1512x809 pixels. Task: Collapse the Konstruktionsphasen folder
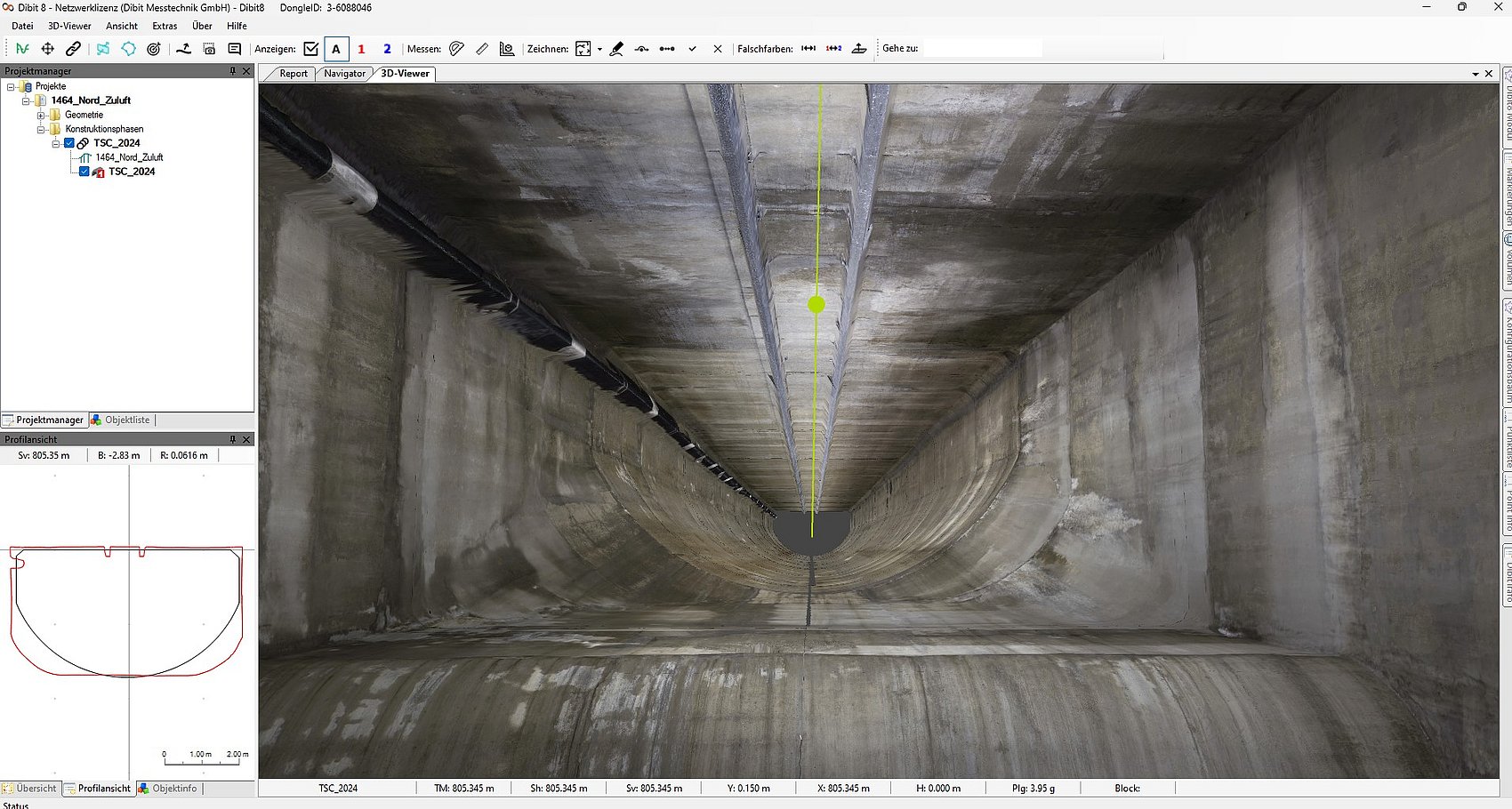[41, 129]
